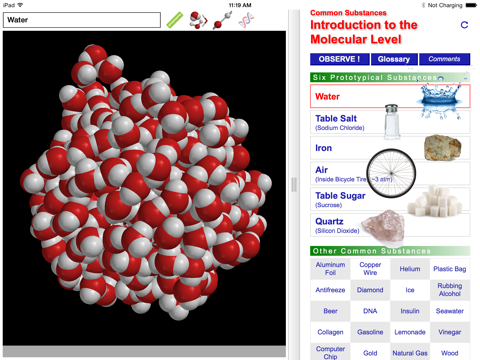Open the Aluminum Foil substance

[330, 269]
